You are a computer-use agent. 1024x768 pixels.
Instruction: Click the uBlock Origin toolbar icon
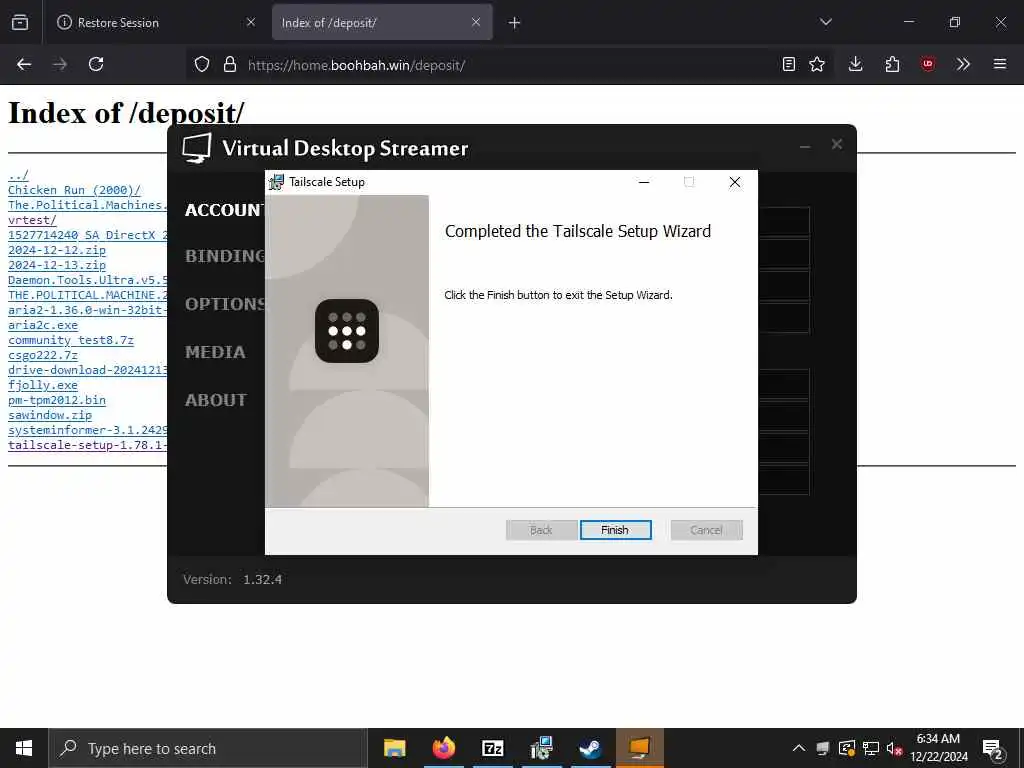click(x=928, y=64)
